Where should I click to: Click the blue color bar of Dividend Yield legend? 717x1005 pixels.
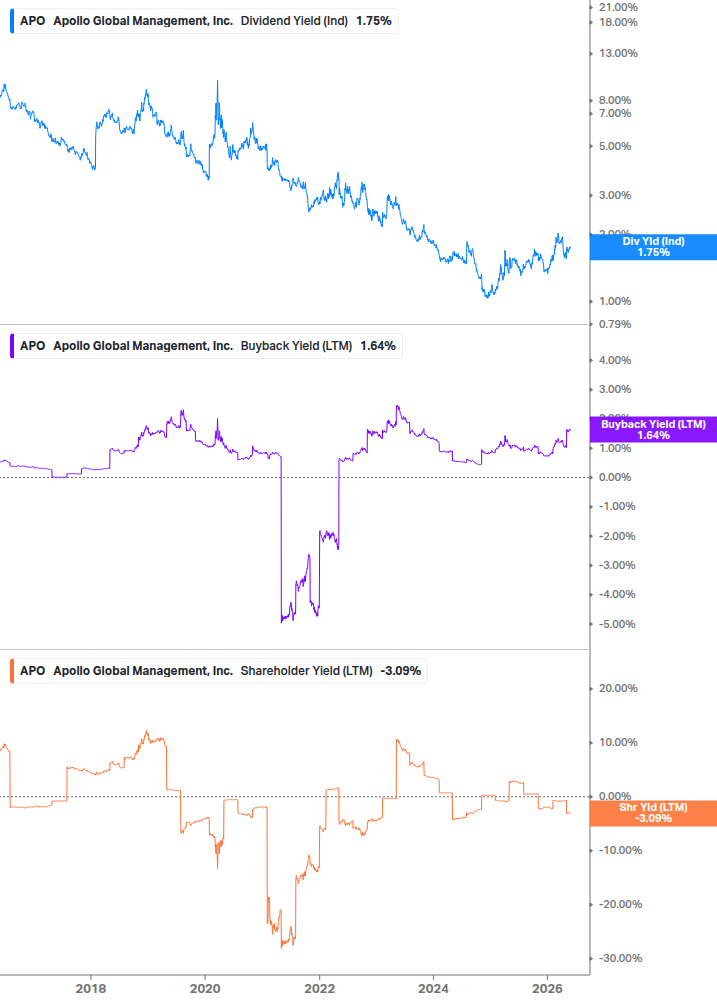tap(12, 21)
